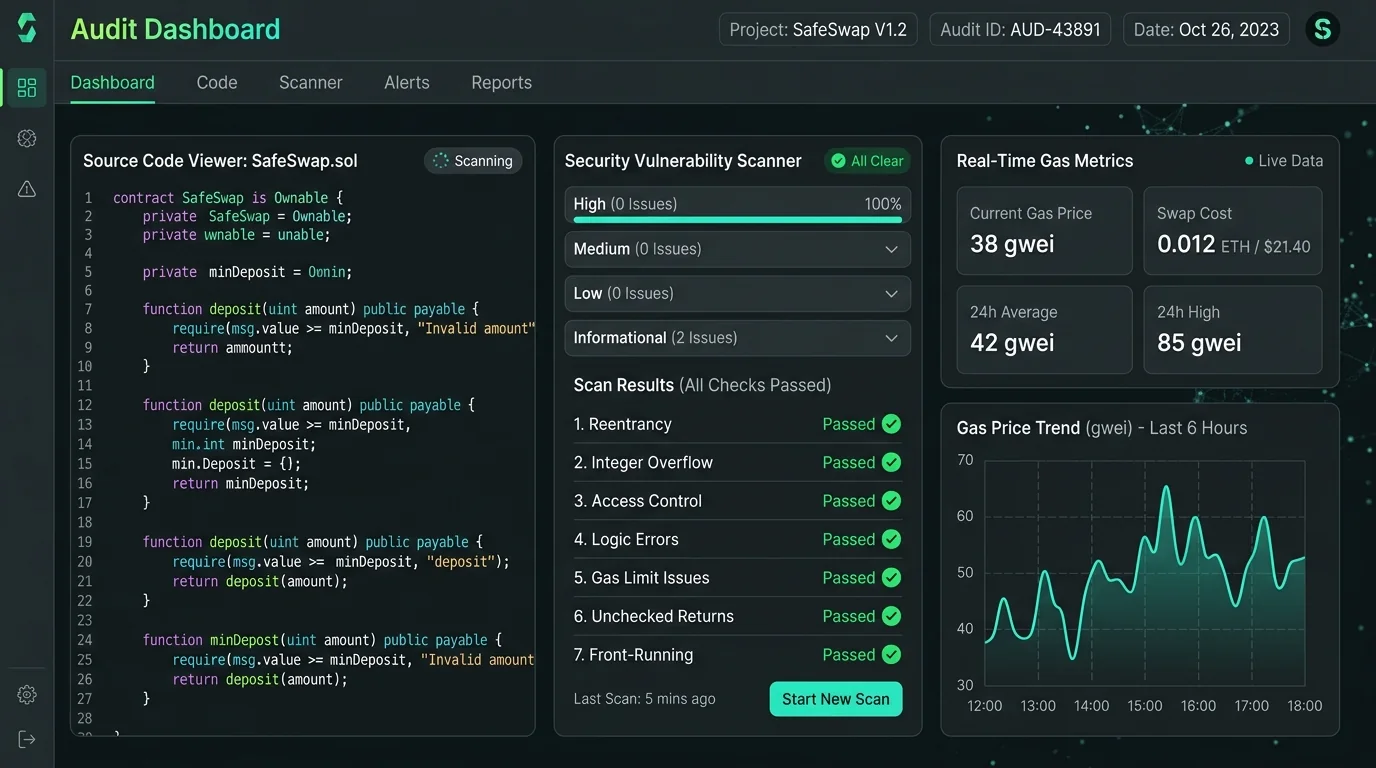
Task: Expand the Low (0 Issues) section
Action: [737, 293]
